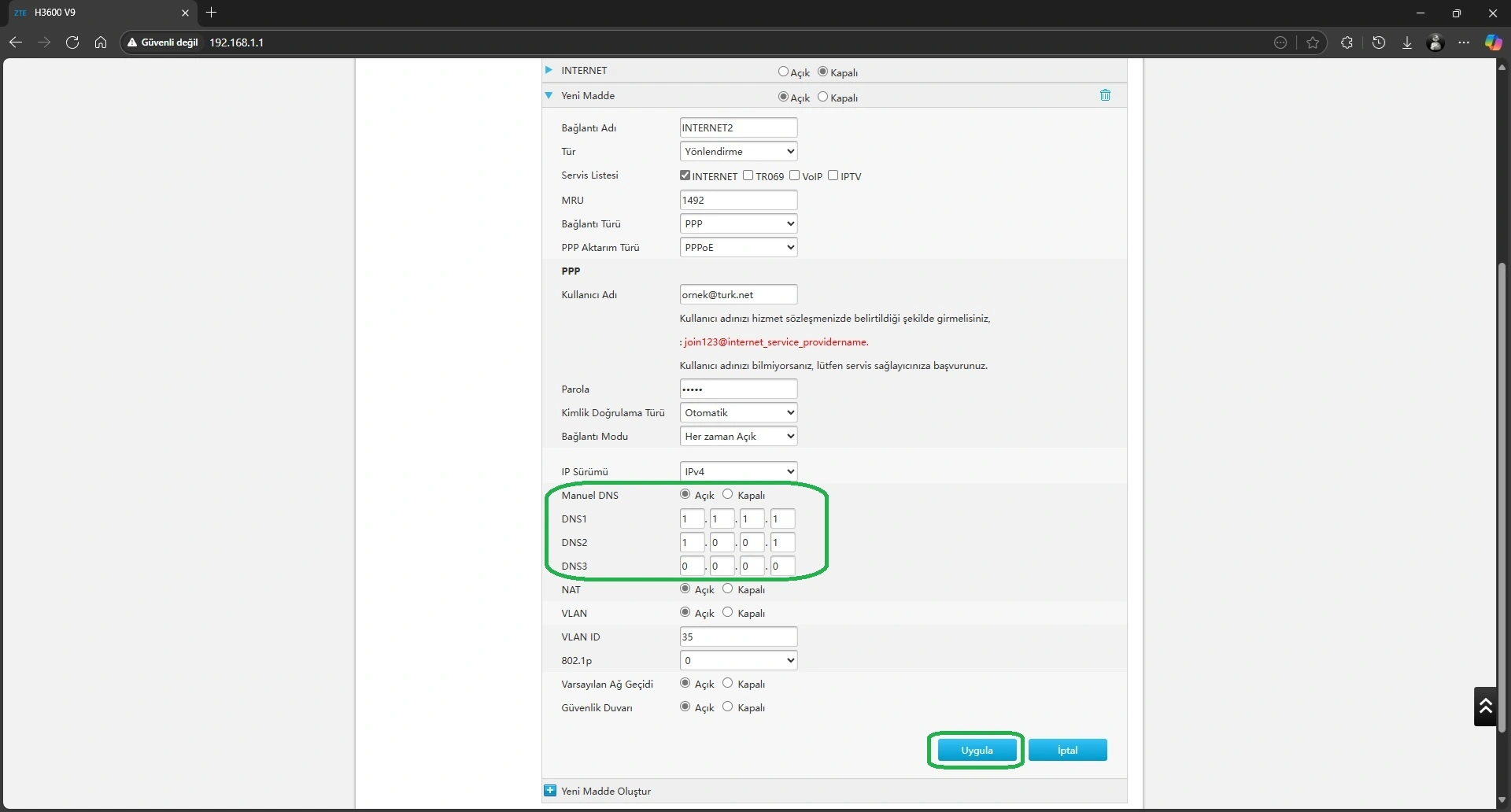Collapse the Yeni Madde section
The image size is (1511, 812).
coord(549,95)
